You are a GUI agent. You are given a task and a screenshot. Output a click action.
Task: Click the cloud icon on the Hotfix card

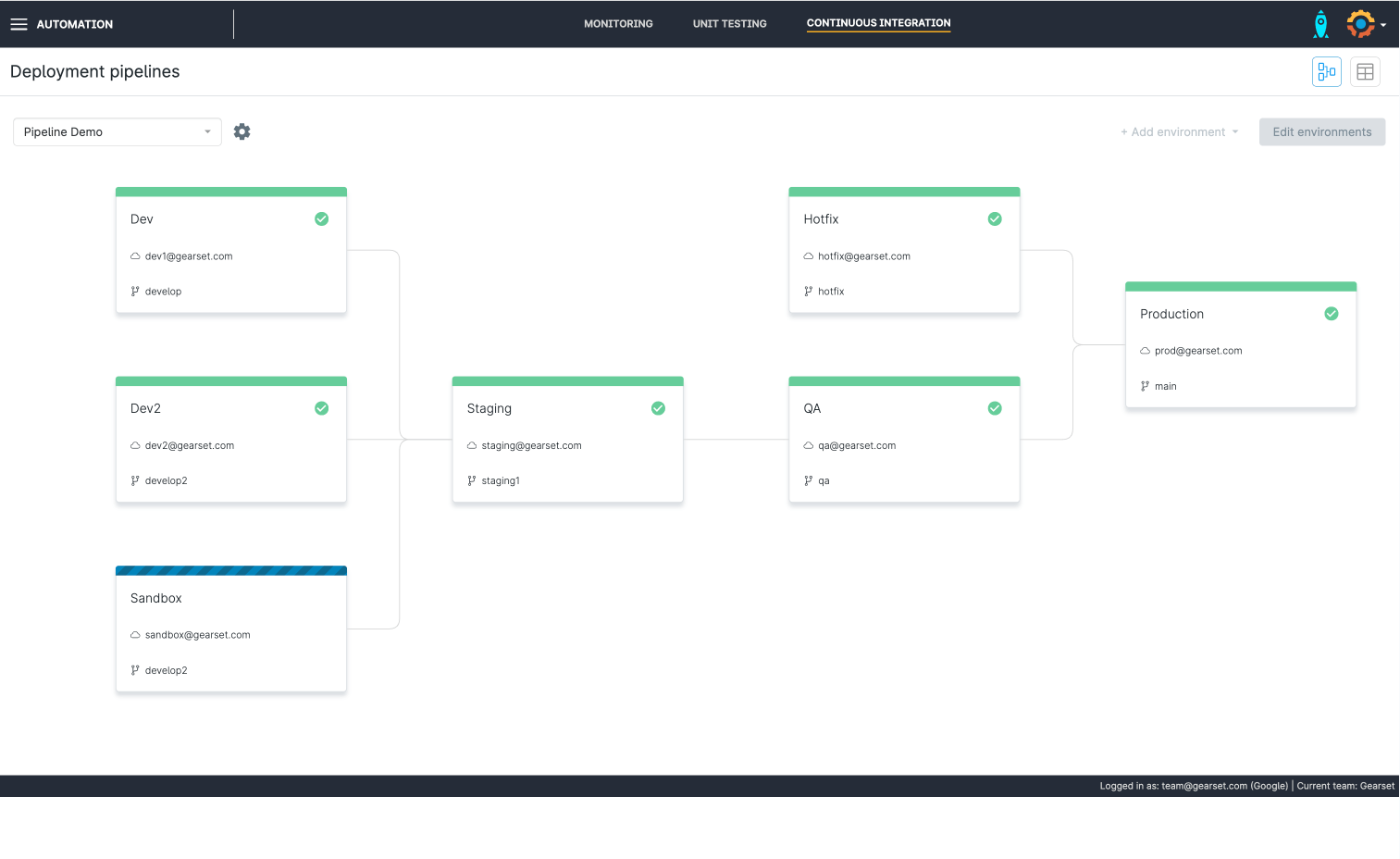coord(809,256)
